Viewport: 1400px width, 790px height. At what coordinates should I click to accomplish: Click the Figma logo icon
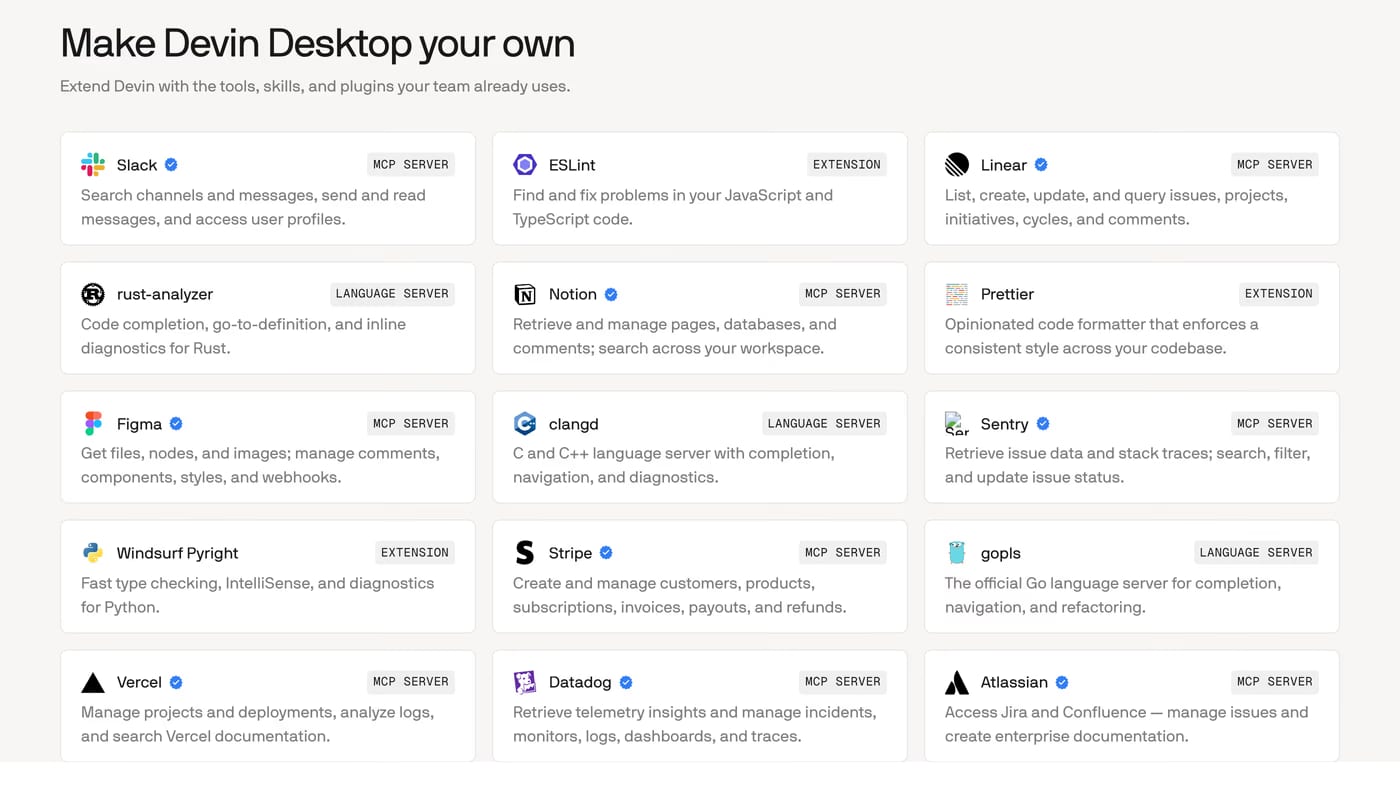click(x=93, y=424)
